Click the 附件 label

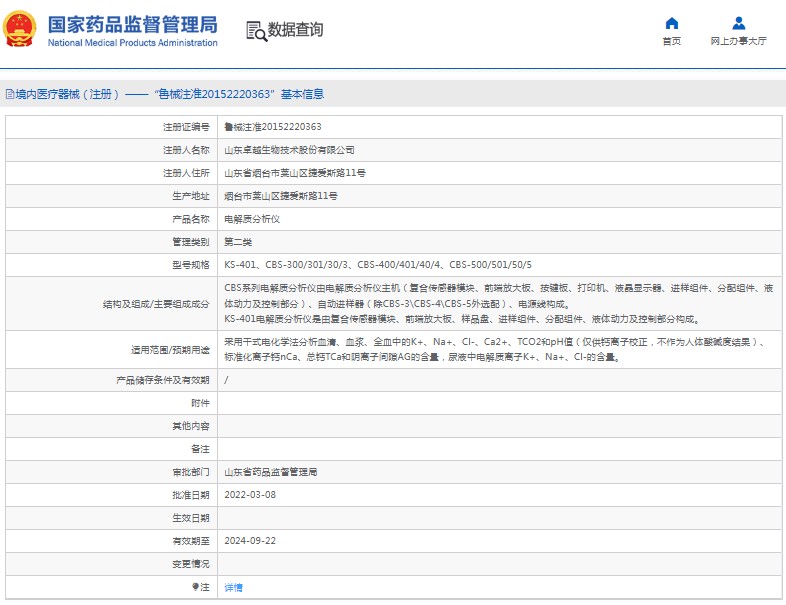(x=201, y=403)
